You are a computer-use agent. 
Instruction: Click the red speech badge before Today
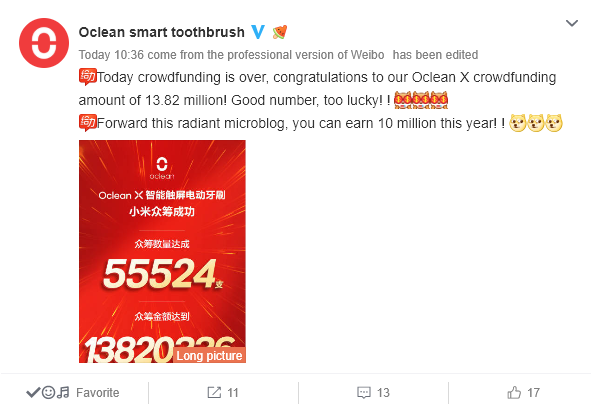pos(88,77)
